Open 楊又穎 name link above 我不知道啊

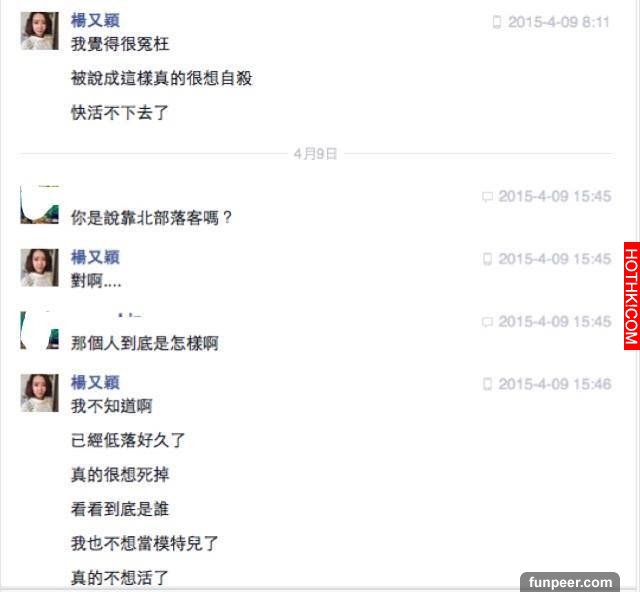95,383
